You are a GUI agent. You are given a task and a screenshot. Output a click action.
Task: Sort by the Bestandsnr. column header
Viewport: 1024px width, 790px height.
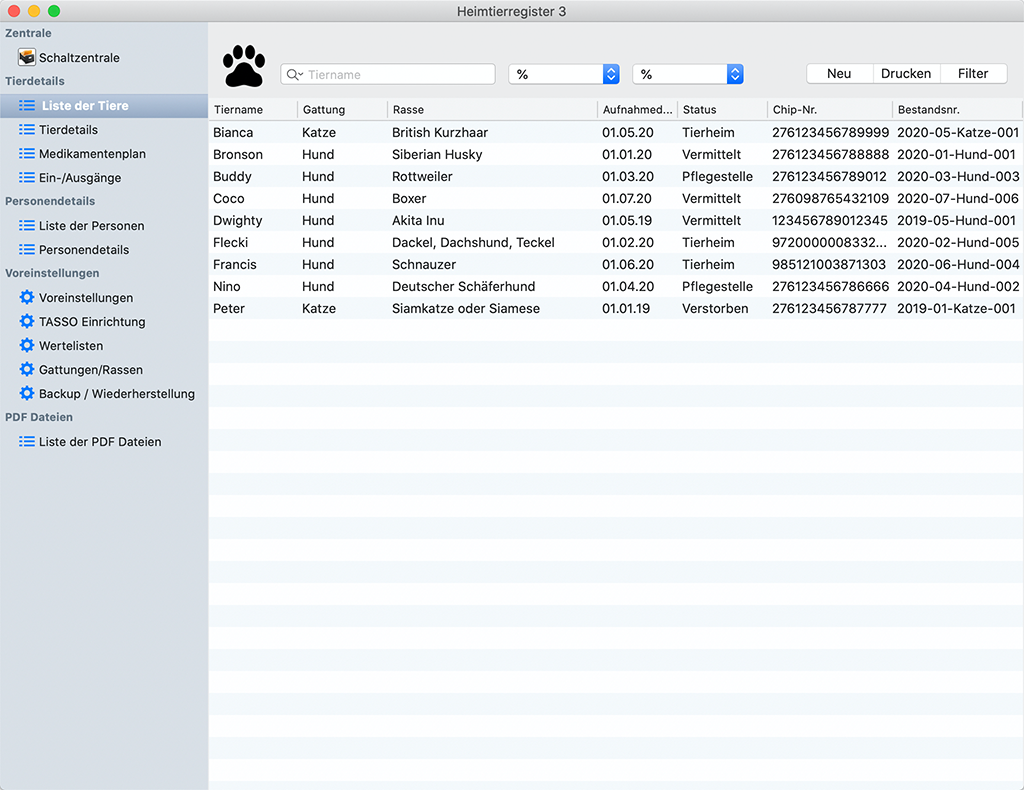[x=957, y=110]
